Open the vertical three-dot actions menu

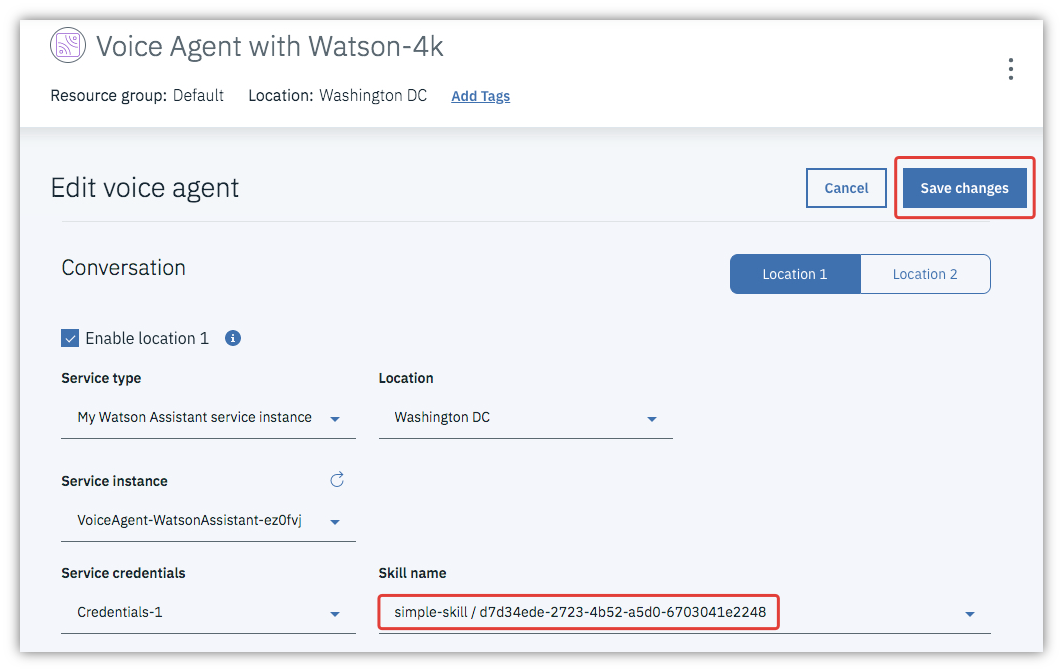coord(1011,69)
